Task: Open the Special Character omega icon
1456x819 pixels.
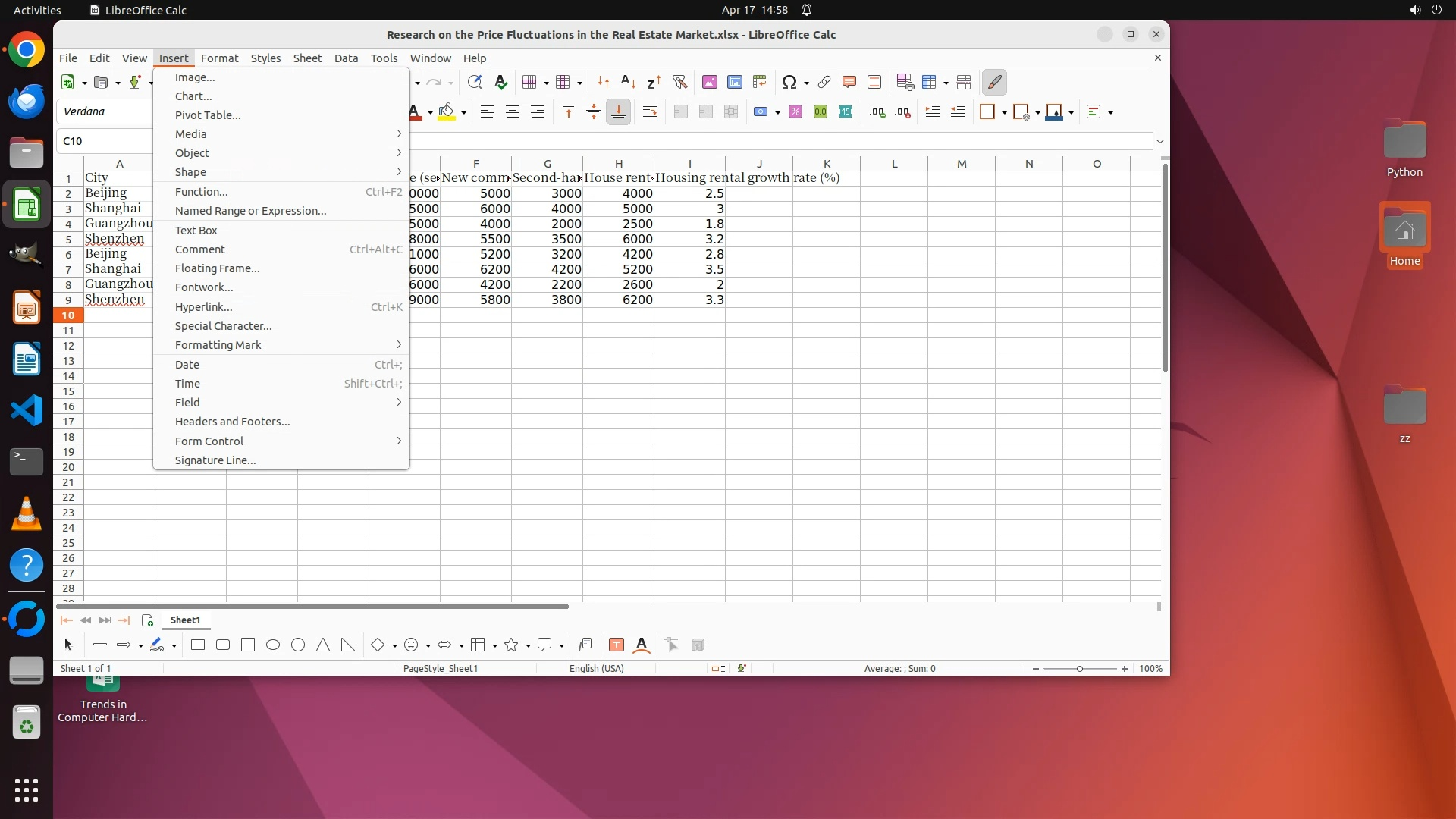Action: coord(789,82)
